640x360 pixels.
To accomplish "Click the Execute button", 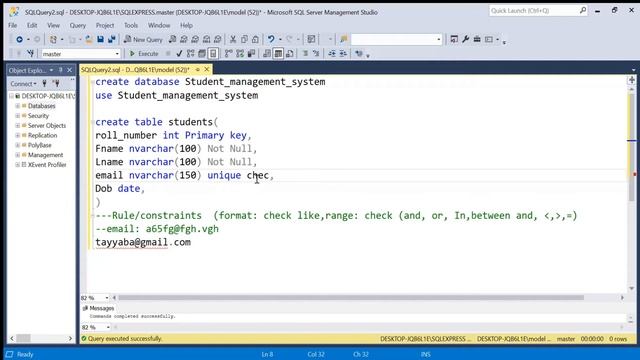I will 144,53.
